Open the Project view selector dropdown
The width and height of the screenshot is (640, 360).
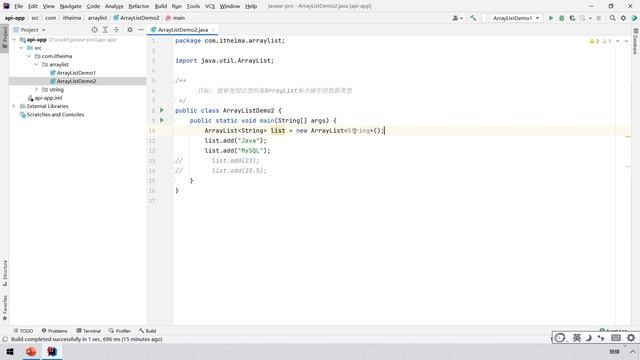pyautogui.click(x=29, y=30)
